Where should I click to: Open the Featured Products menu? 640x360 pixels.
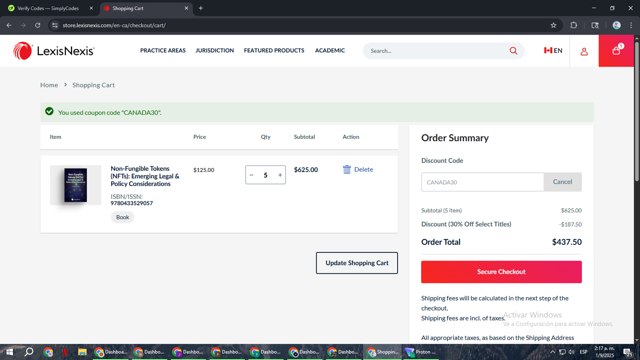pos(274,51)
